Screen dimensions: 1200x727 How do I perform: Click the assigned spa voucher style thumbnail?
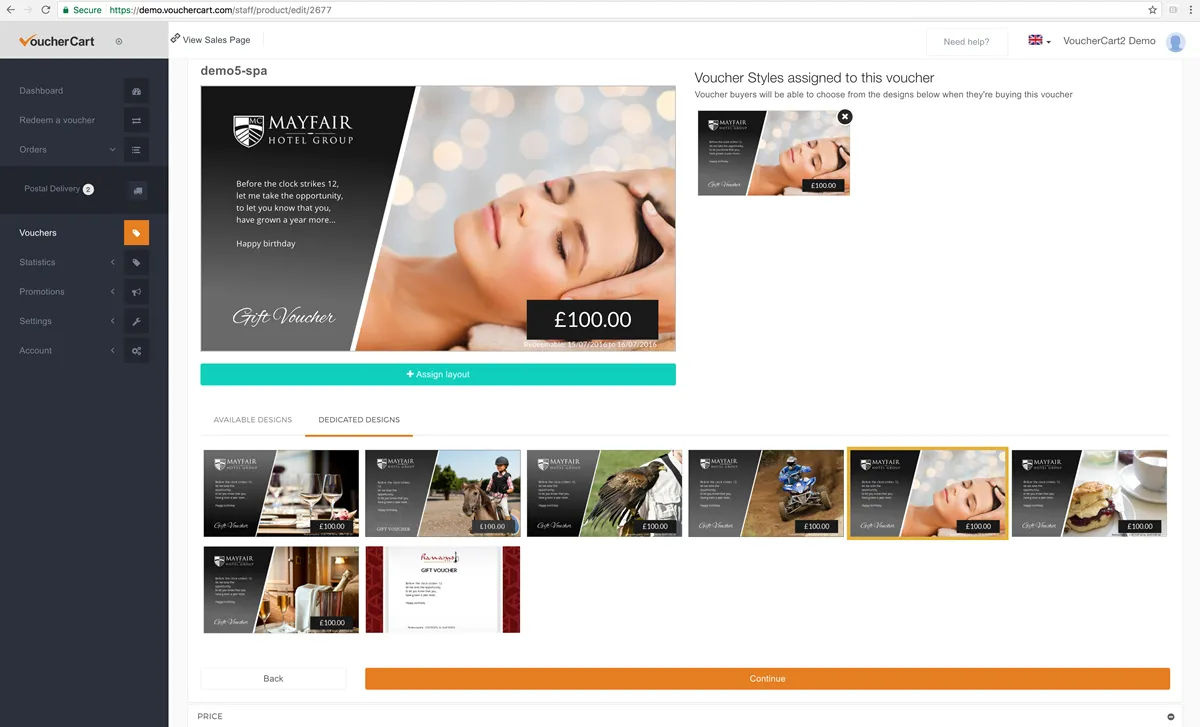[774, 152]
